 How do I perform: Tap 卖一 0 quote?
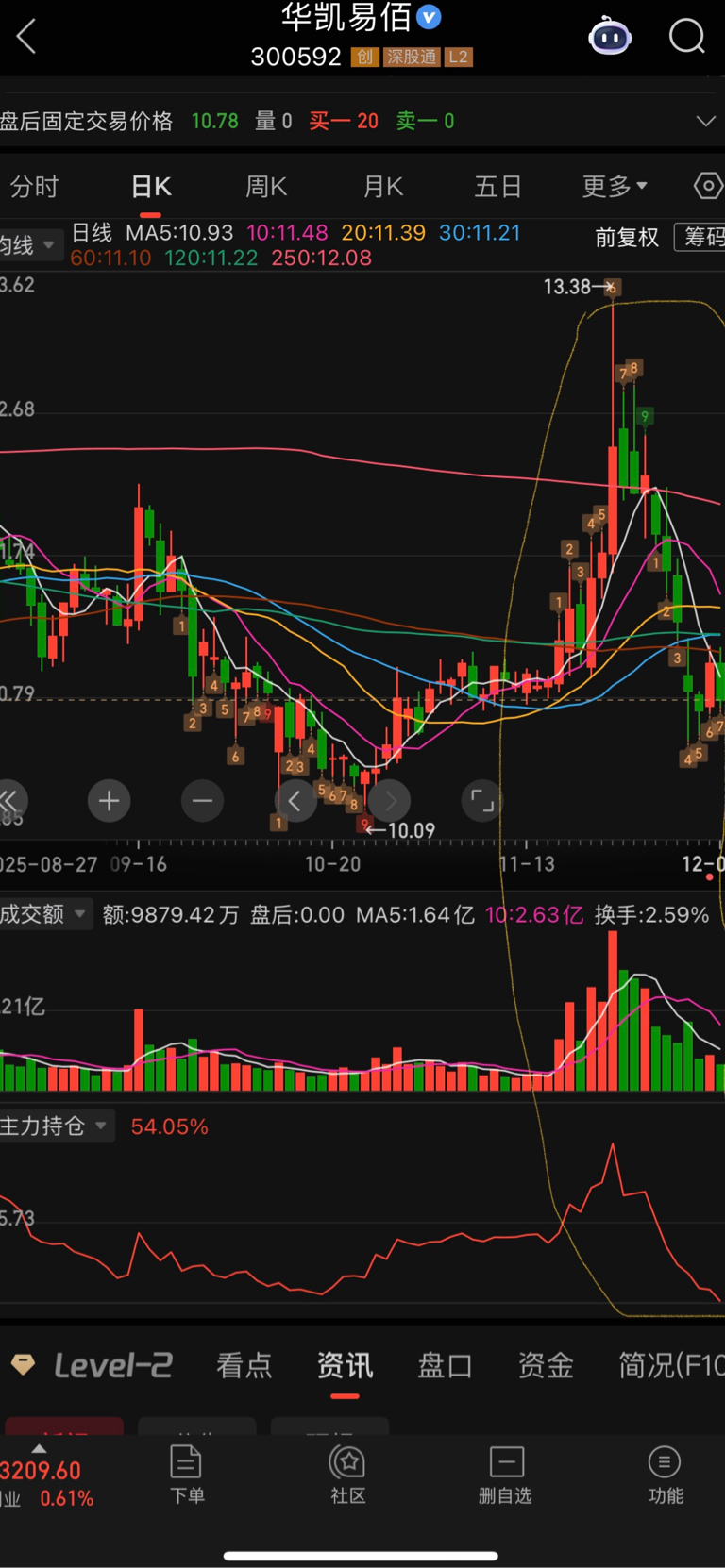tap(425, 121)
